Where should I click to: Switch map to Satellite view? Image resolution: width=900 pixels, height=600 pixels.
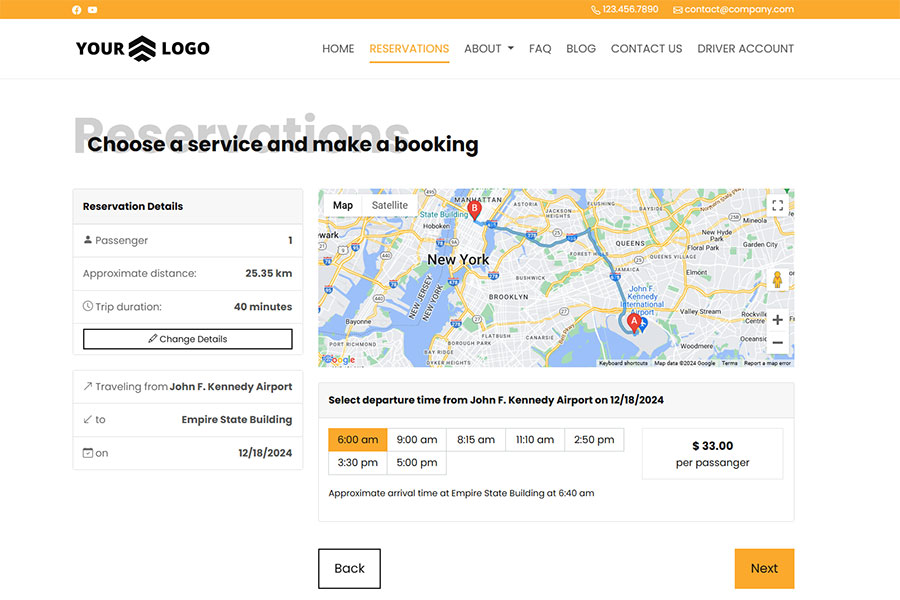390,205
